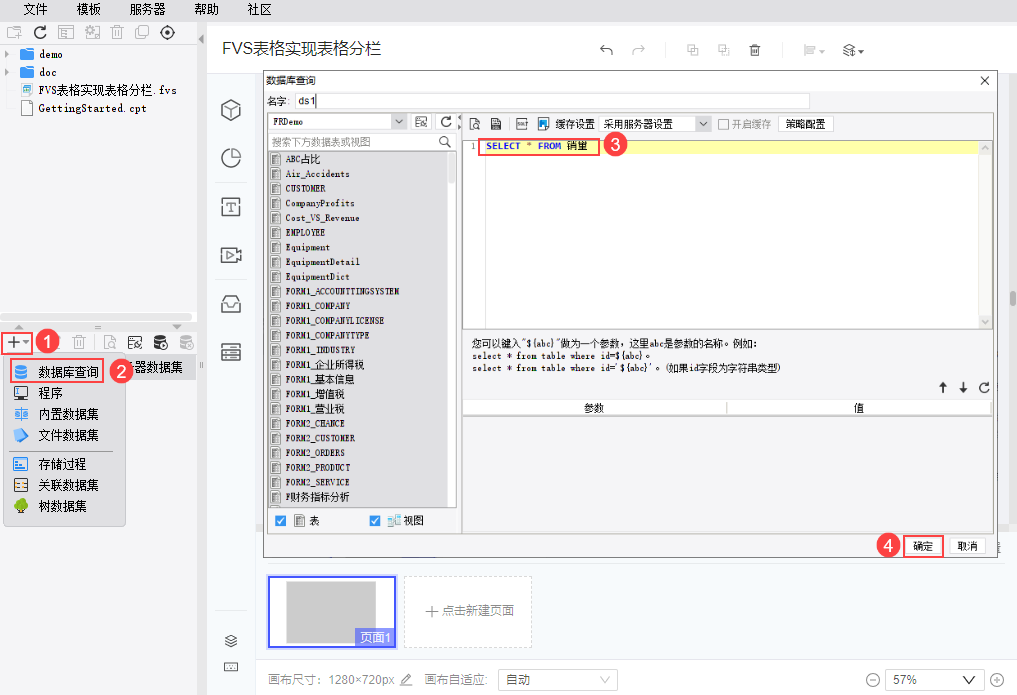Click the dataset connection edit icon in dataset toolbar
The height and width of the screenshot is (695, 1017).
135,342
